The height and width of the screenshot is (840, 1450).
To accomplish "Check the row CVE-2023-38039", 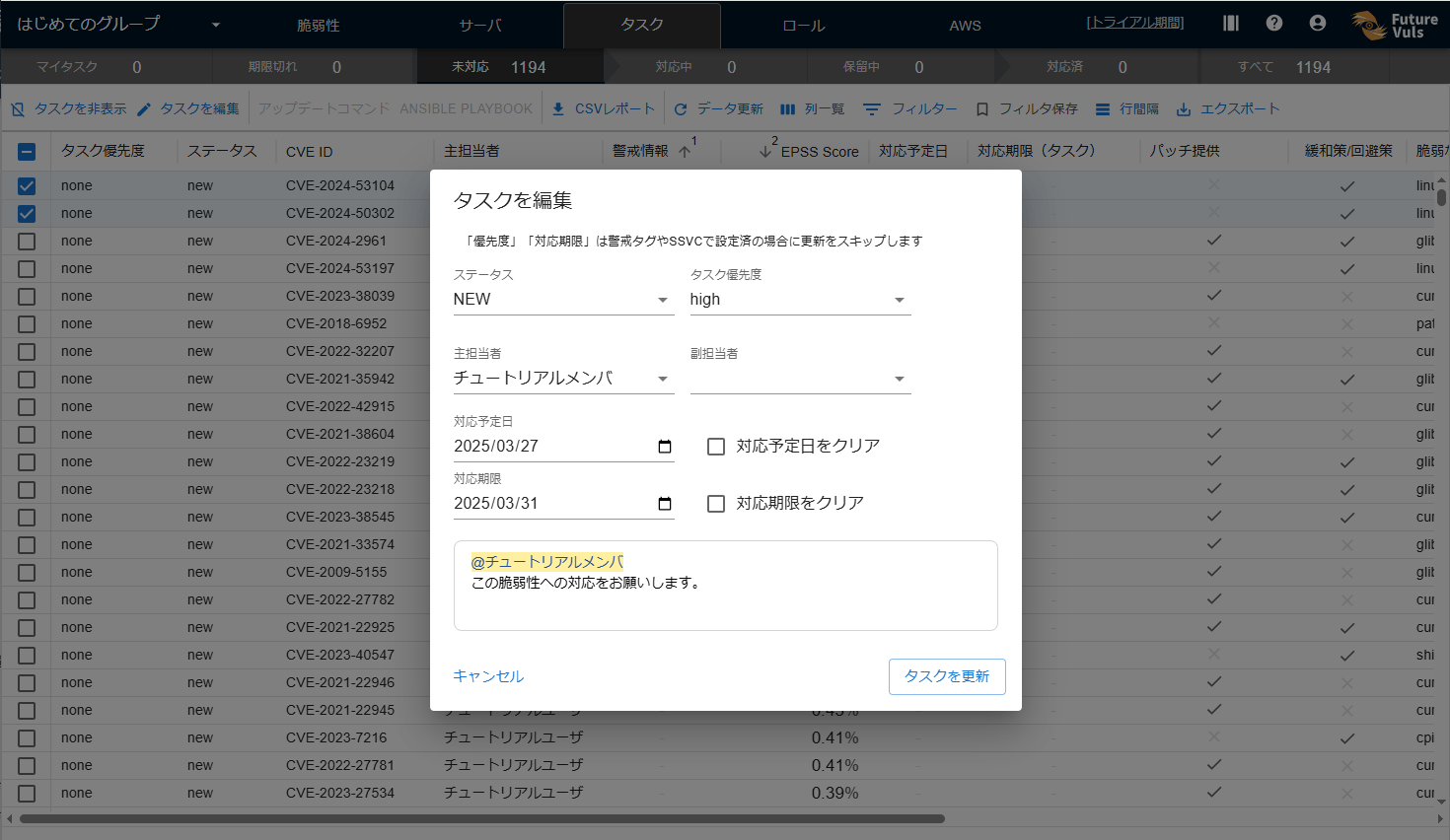I will (x=27, y=296).
